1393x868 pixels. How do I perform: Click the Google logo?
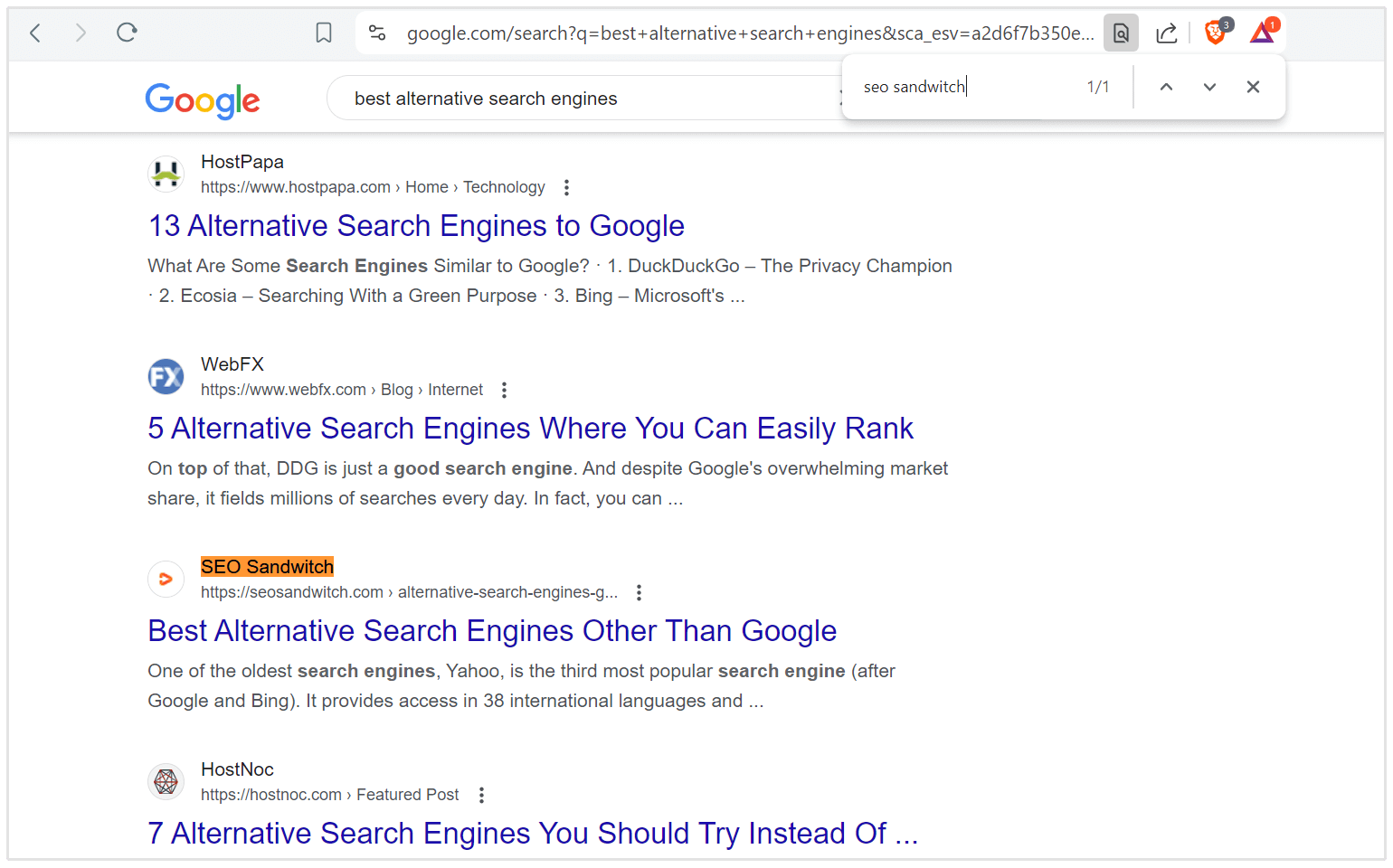coord(202,101)
